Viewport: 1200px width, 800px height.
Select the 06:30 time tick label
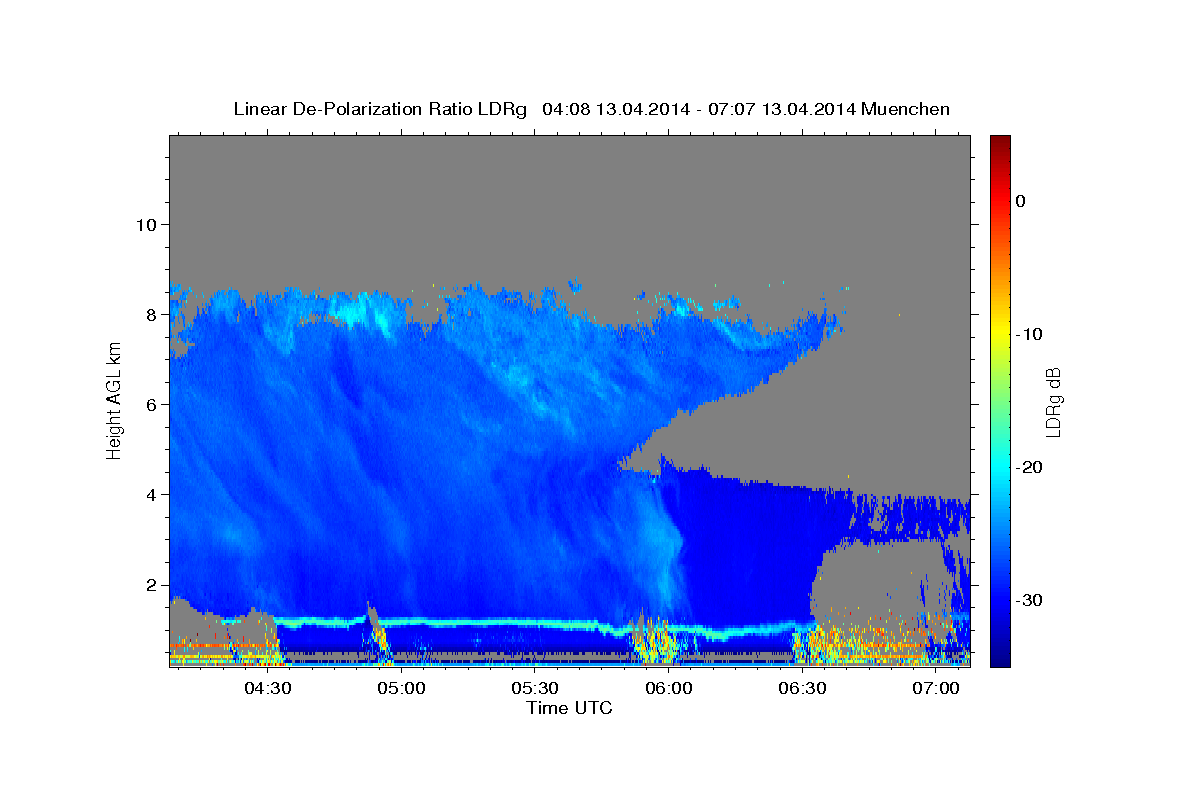[x=802, y=688]
